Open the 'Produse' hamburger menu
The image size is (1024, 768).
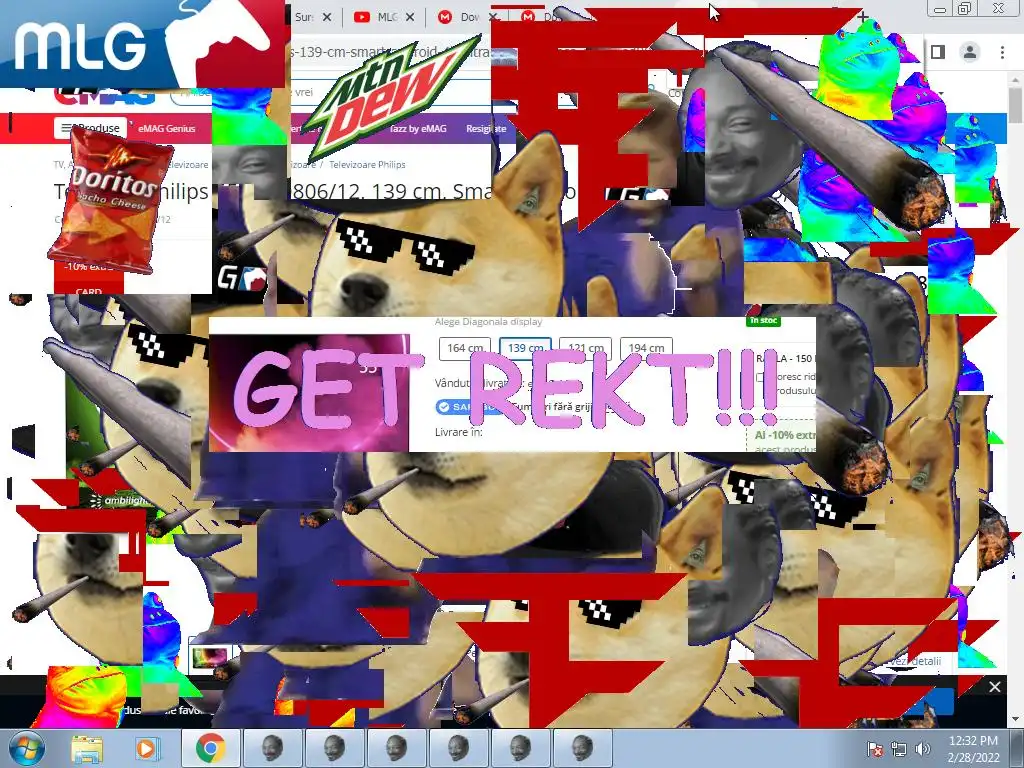90,128
